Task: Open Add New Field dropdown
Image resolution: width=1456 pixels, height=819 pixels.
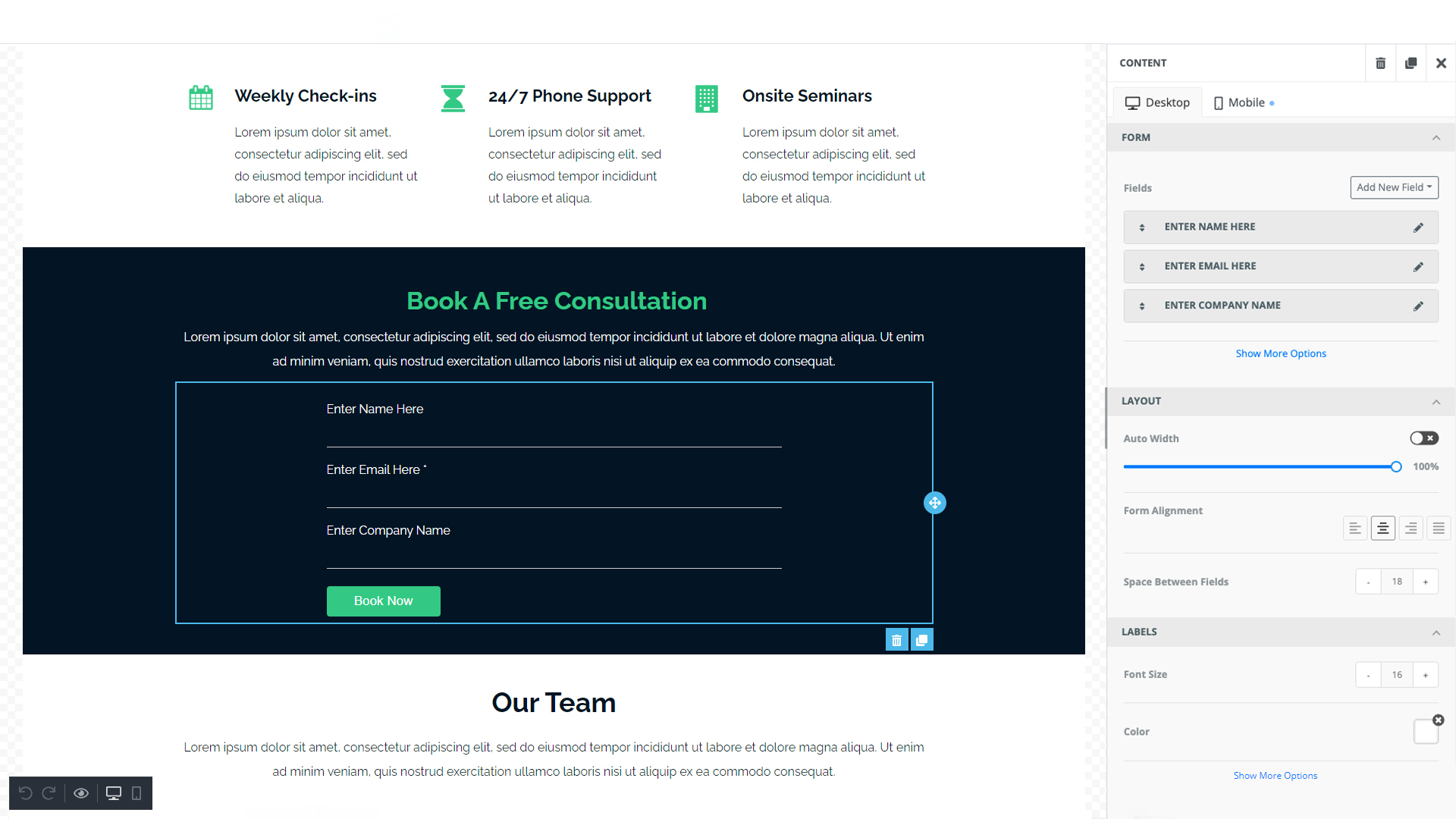Action: [x=1391, y=187]
